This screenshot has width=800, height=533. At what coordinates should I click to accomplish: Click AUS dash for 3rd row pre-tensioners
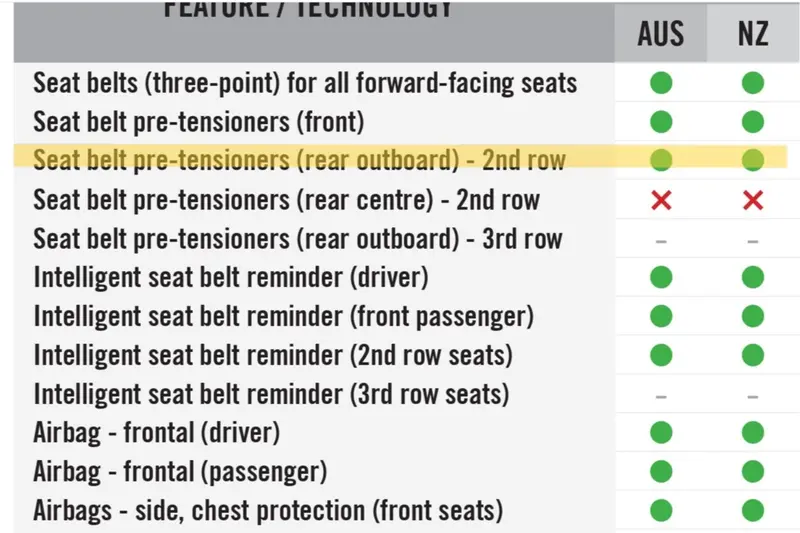(x=661, y=241)
